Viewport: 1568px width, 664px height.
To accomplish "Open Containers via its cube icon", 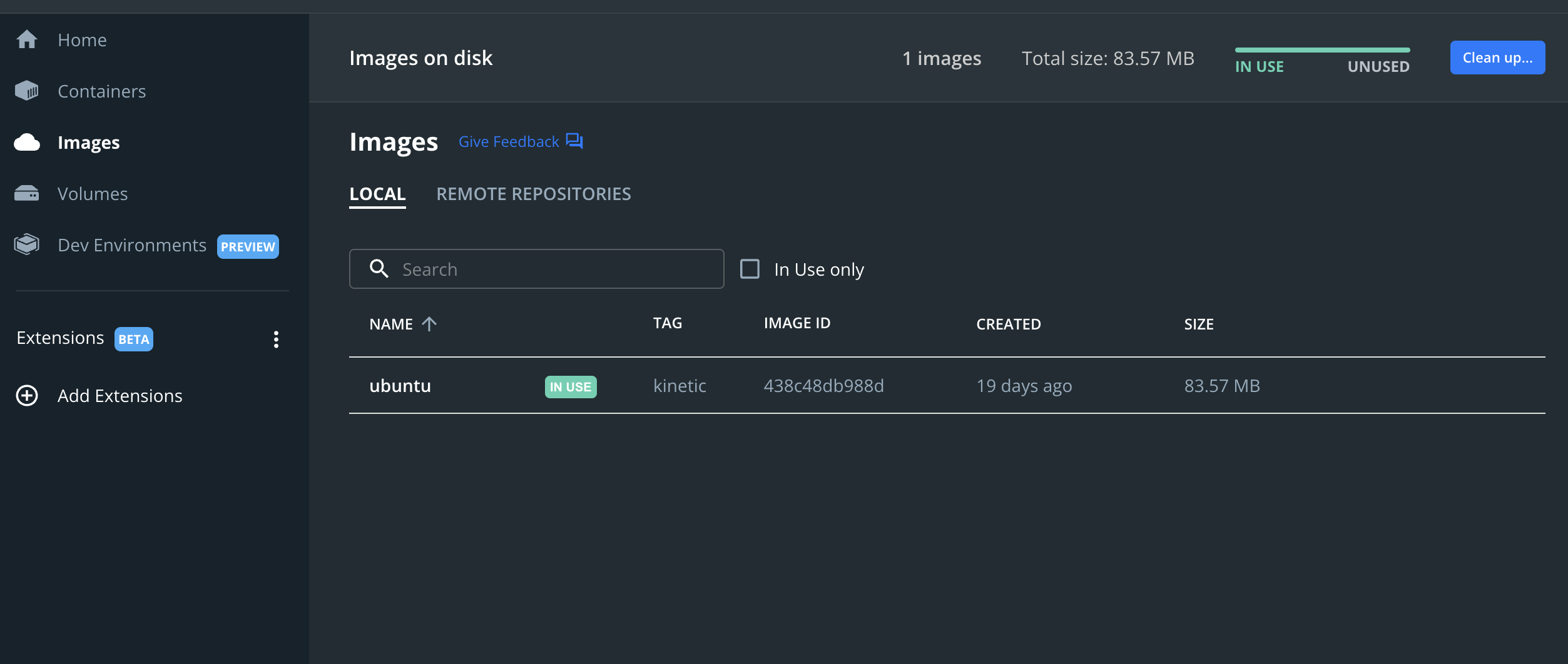I will tap(27, 91).
